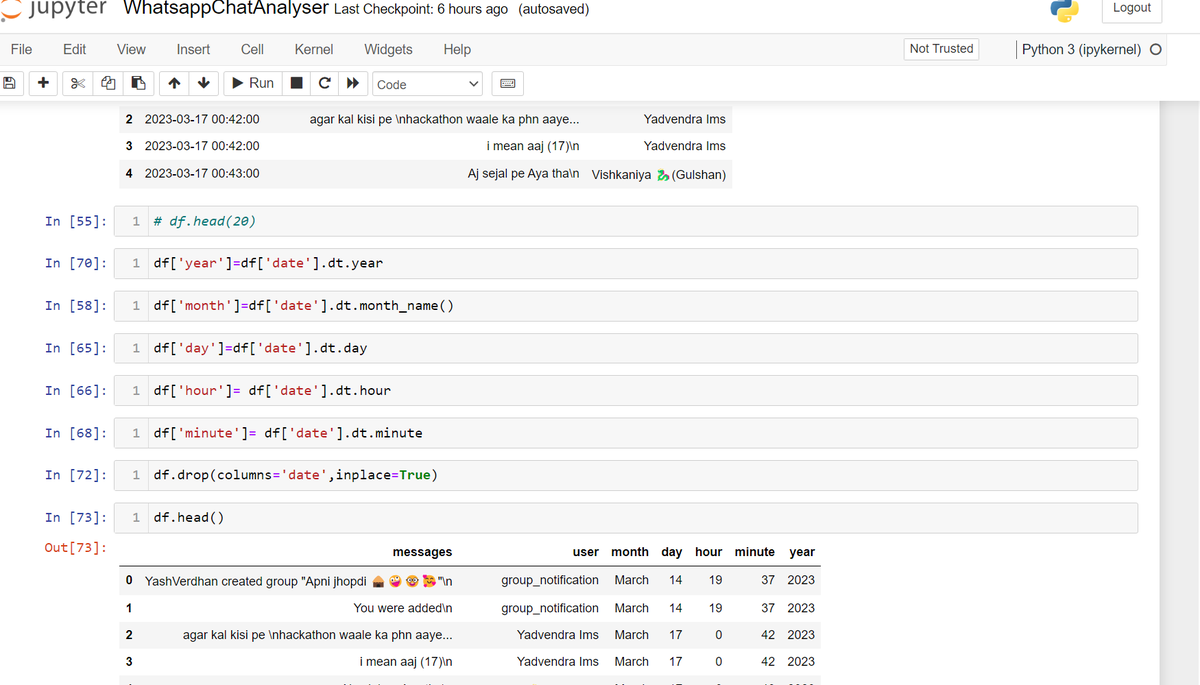Open the Kernel menu
This screenshot has width=1200, height=685.
tap(314, 49)
